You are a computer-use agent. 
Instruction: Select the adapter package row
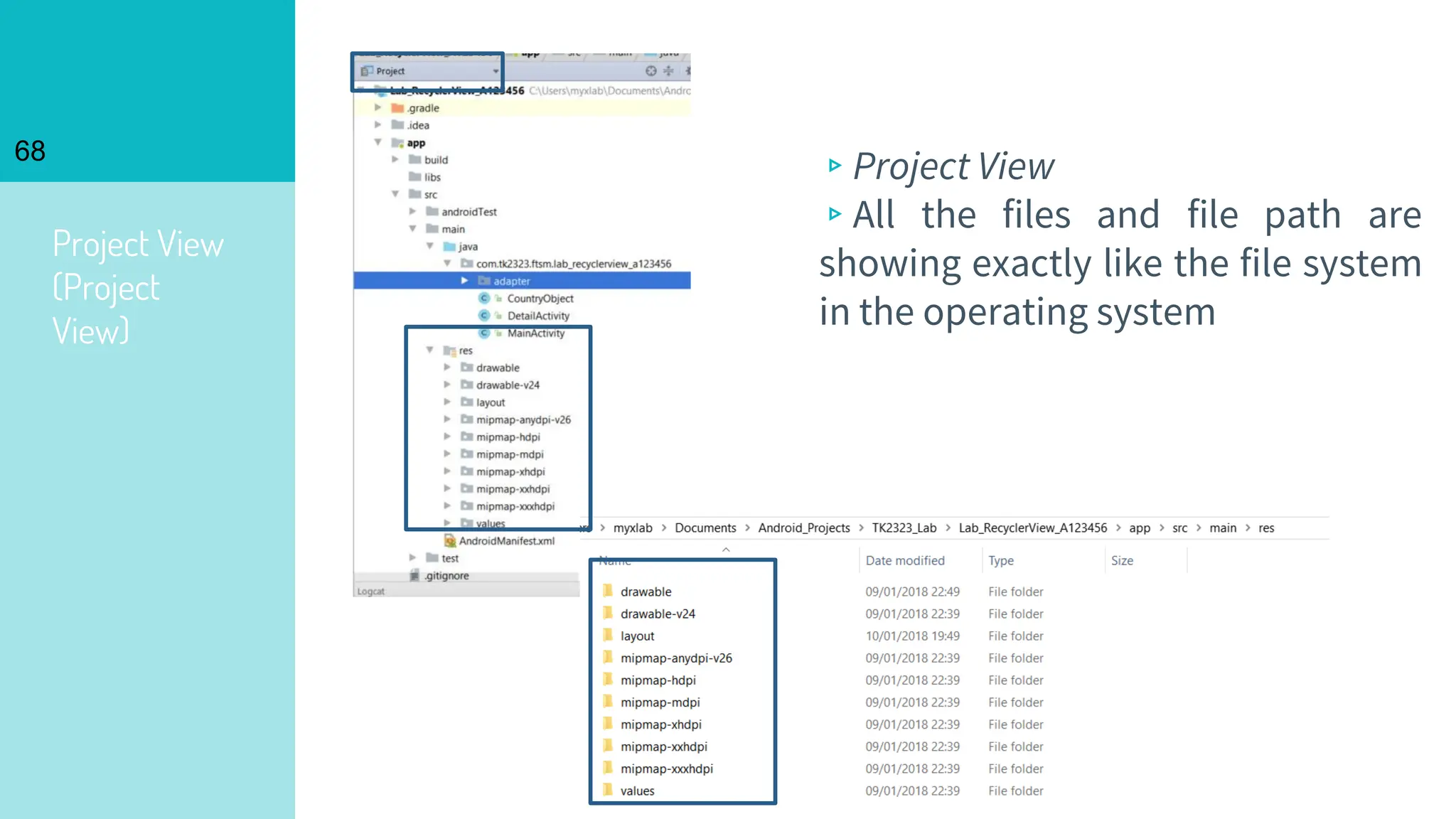click(x=522, y=281)
